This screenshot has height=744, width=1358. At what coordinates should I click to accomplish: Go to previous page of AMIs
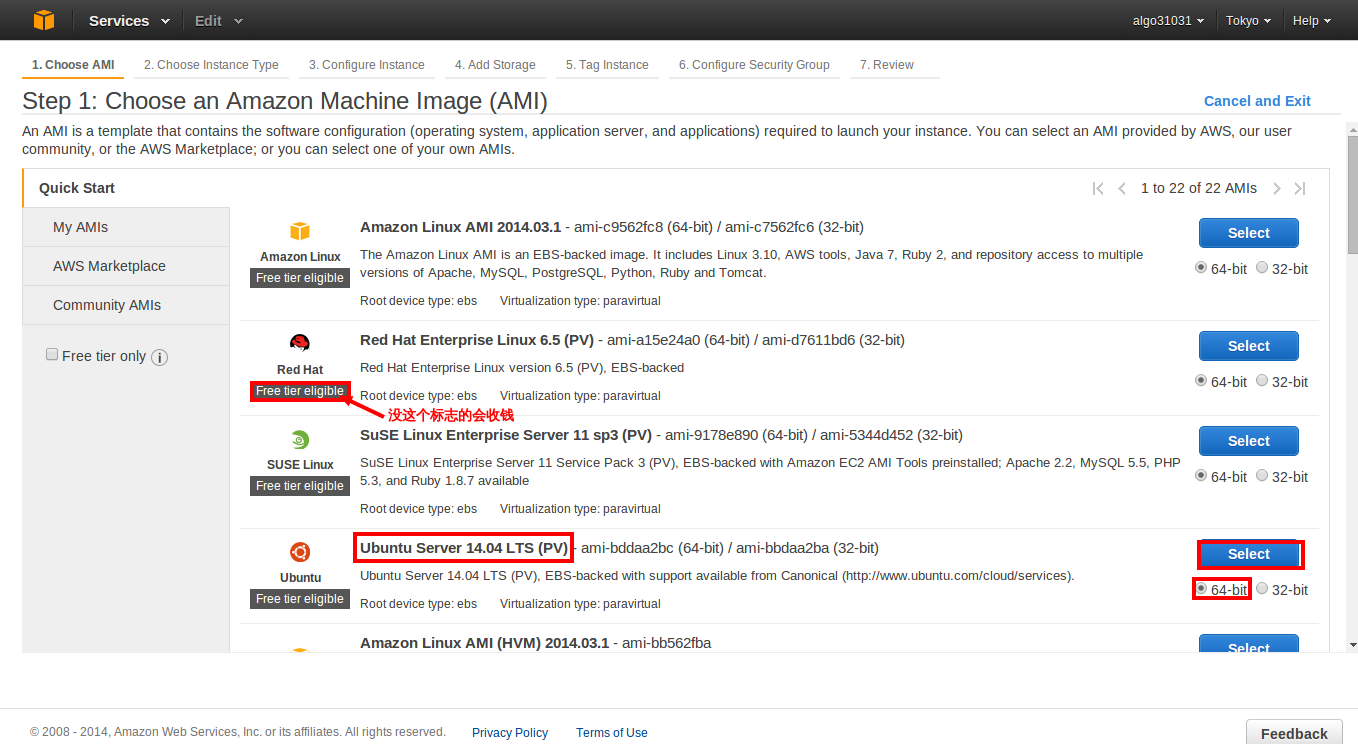coord(1122,188)
